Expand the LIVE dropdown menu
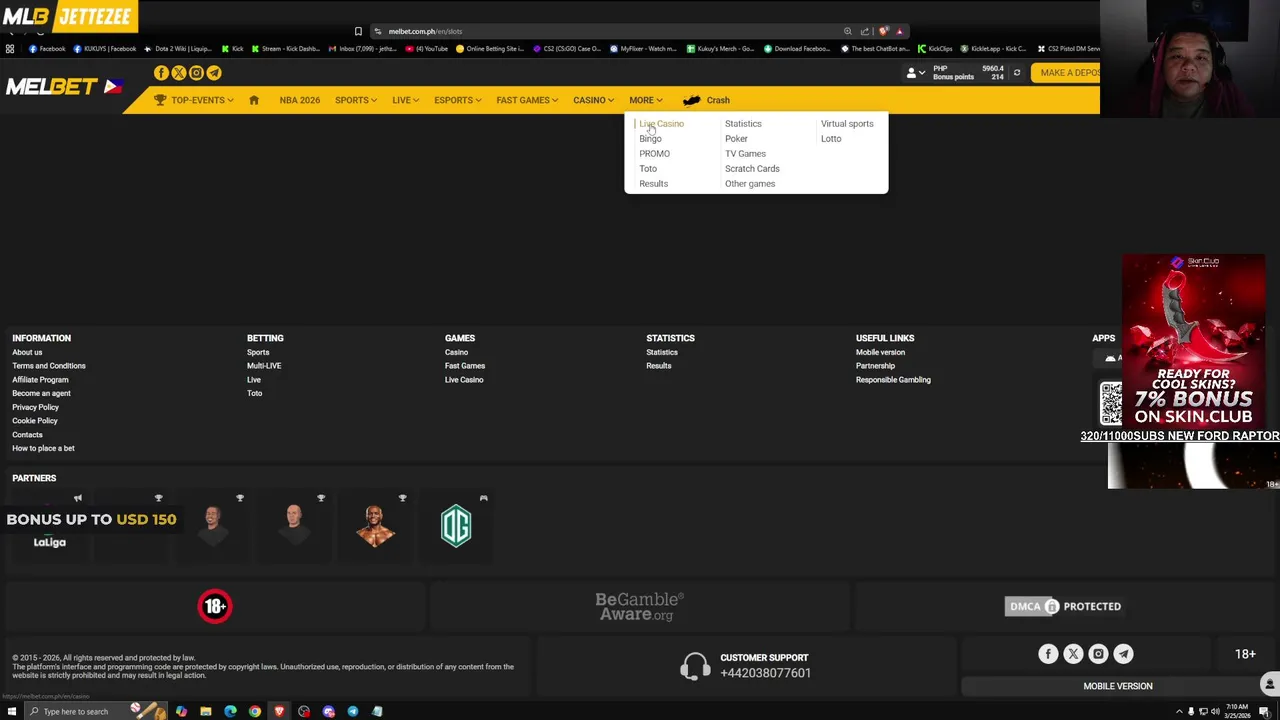The height and width of the screenshot is (720, 1280). pos(405,100)
